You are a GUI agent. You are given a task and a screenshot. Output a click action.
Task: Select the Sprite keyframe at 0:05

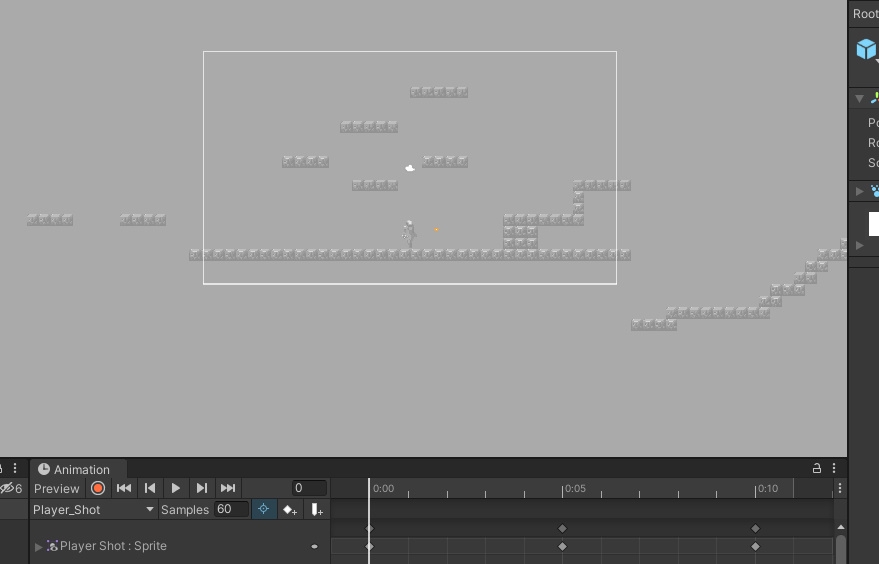point(562,547)
